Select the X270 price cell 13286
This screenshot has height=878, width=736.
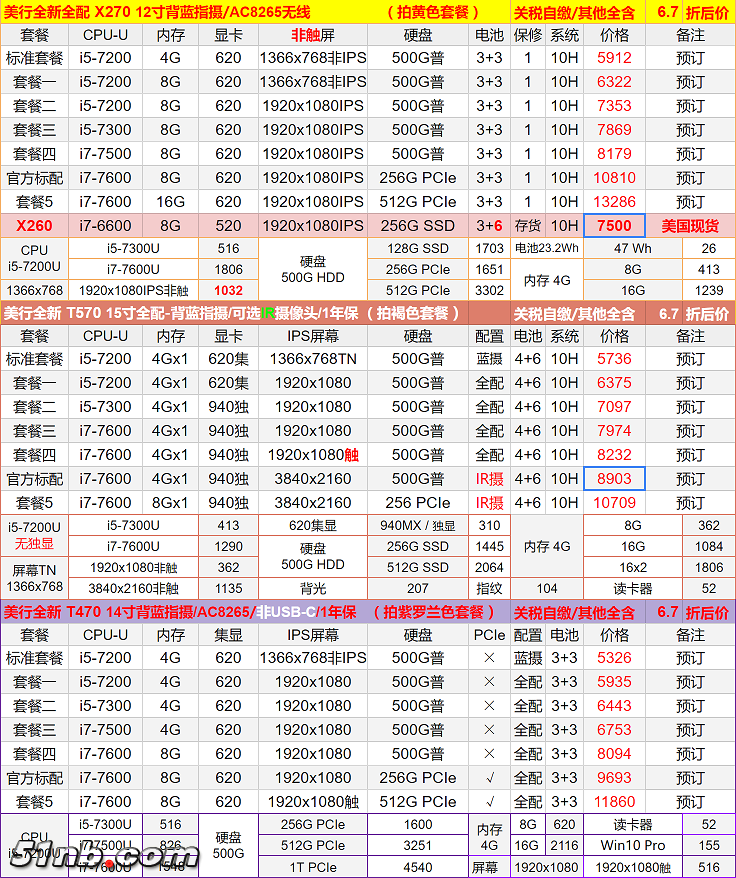click(614, 202)
